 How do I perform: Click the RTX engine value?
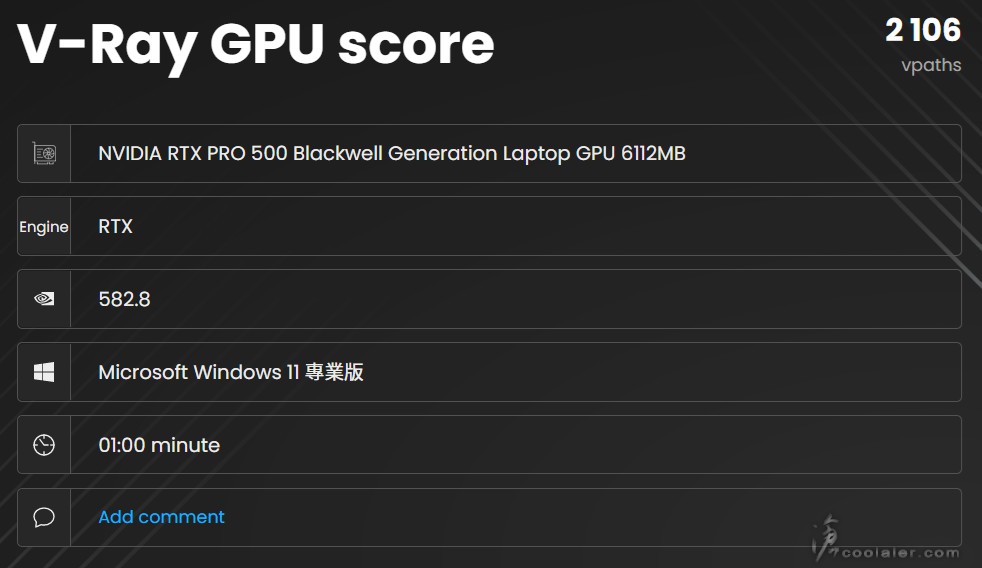115,227
